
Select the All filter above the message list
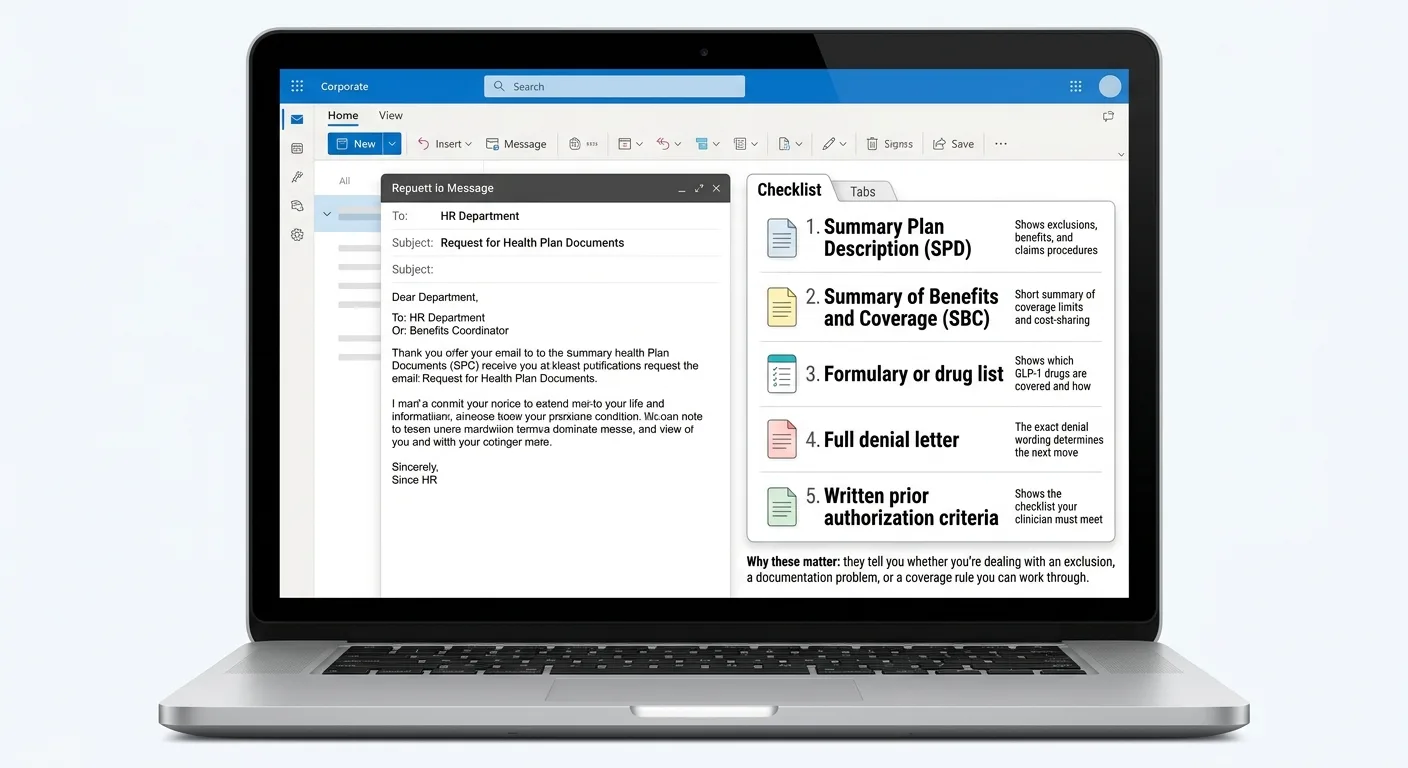coord(344,180)
